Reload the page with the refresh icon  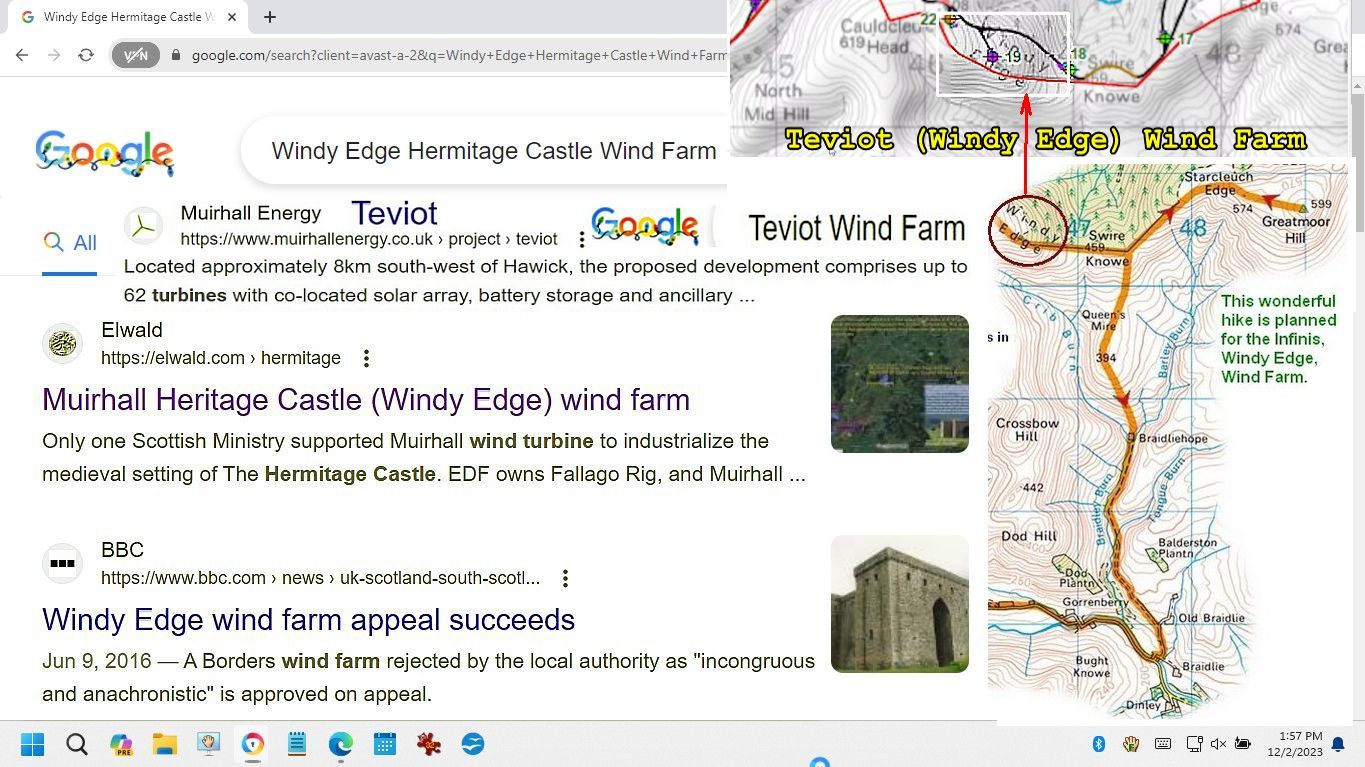click(86, 55)
